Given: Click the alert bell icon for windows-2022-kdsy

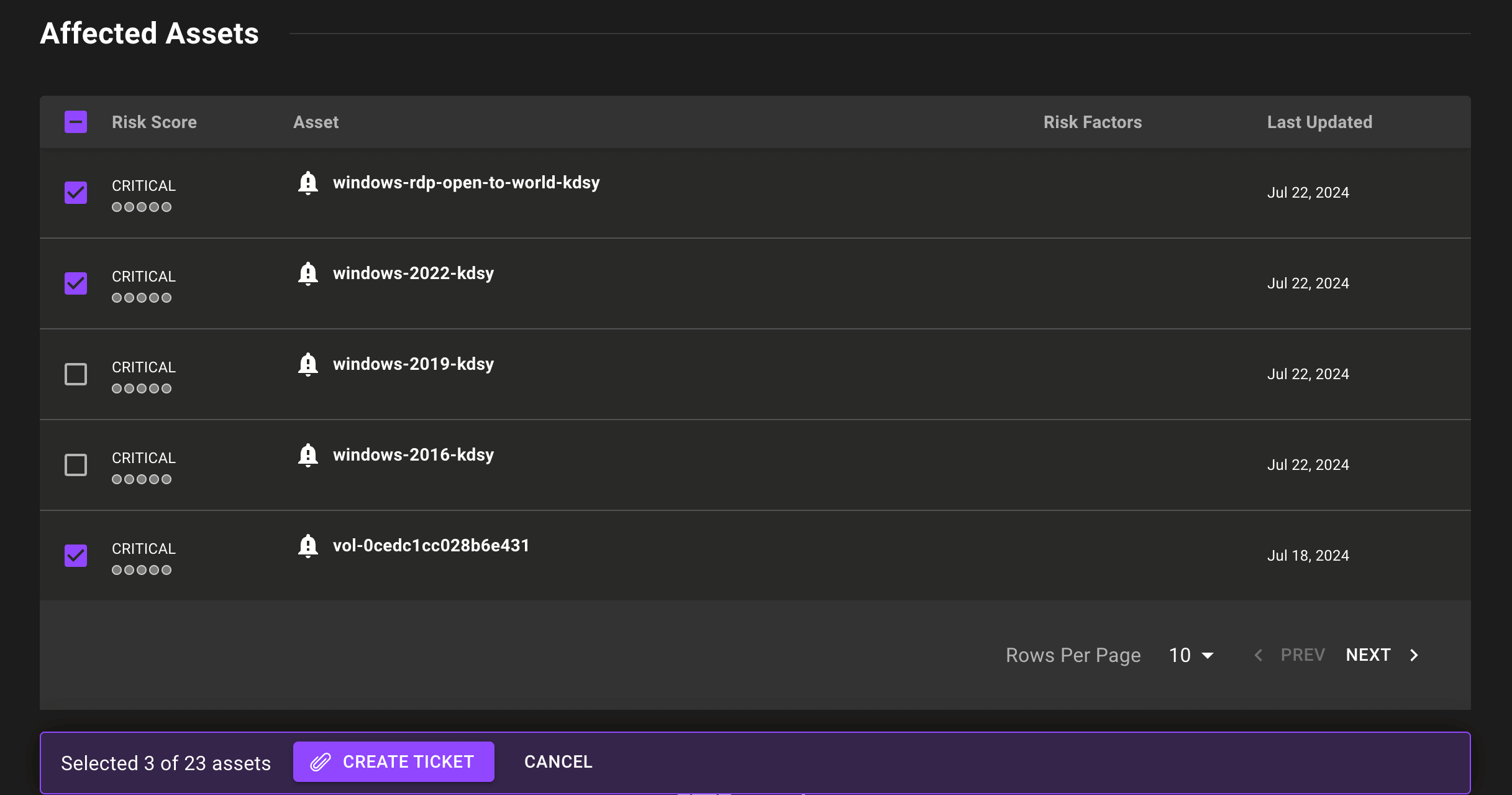Looking at the screenshot, I should (x=307, y=273).
